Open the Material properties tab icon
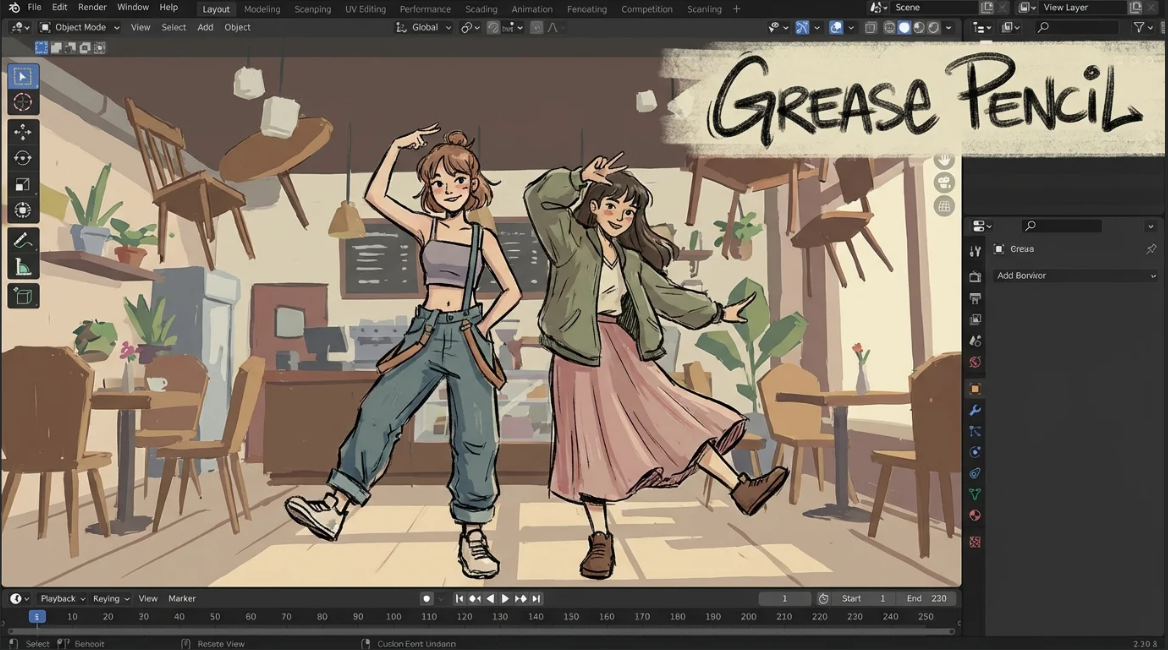 975,515
